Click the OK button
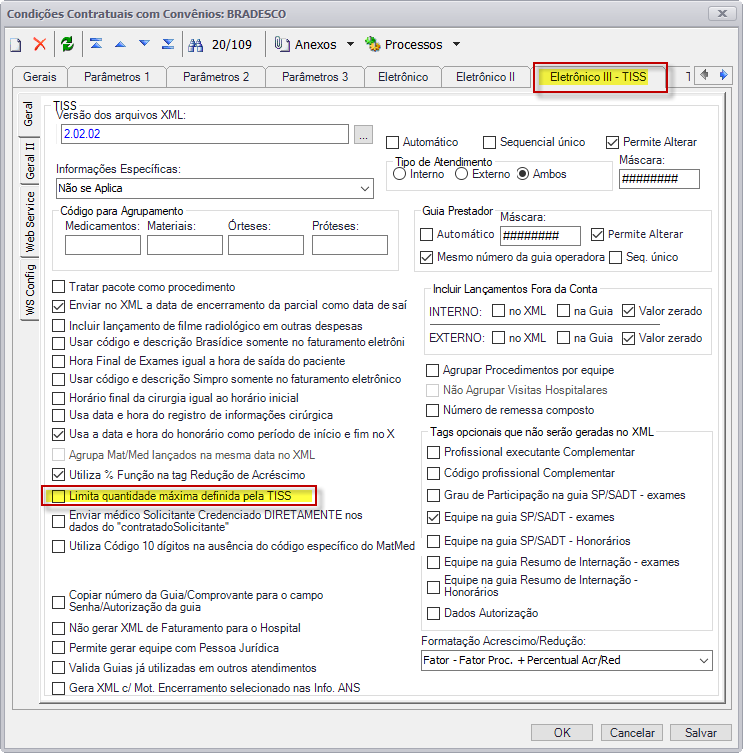 pyautogui.click(x=562, y=733)
